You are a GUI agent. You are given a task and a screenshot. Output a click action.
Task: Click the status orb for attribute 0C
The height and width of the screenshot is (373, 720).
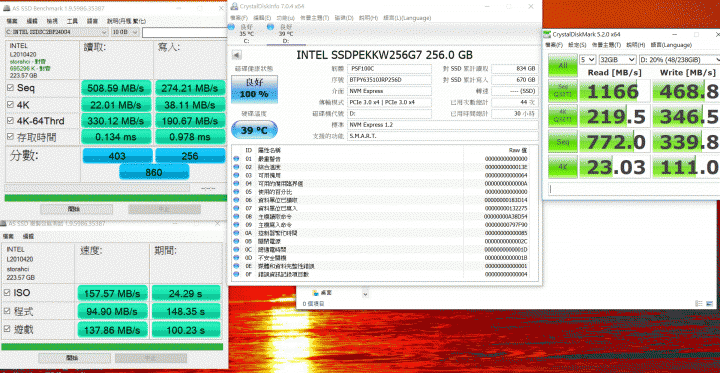click(x=236, y=249)
